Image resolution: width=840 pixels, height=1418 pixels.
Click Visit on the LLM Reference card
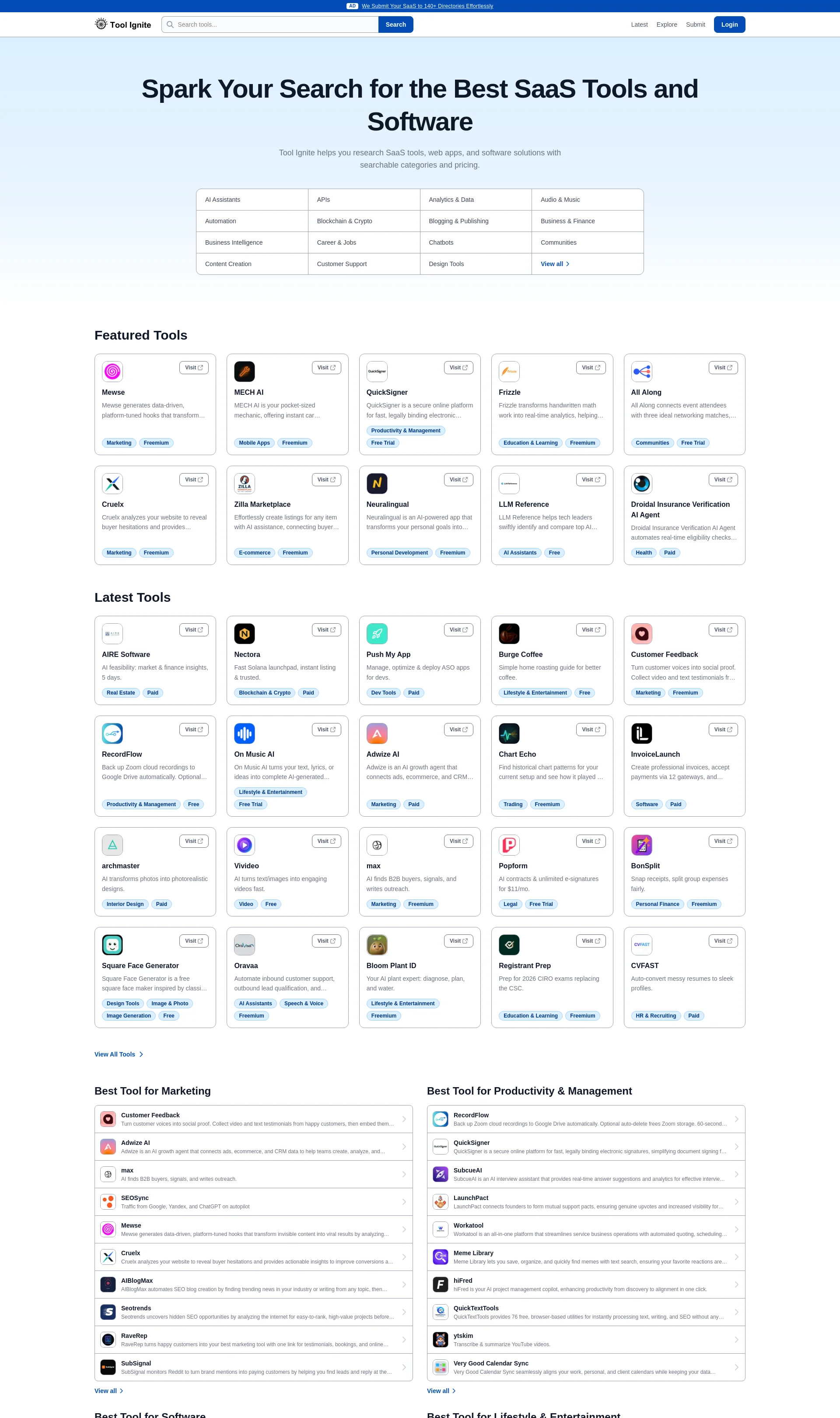tap(591, 480)
